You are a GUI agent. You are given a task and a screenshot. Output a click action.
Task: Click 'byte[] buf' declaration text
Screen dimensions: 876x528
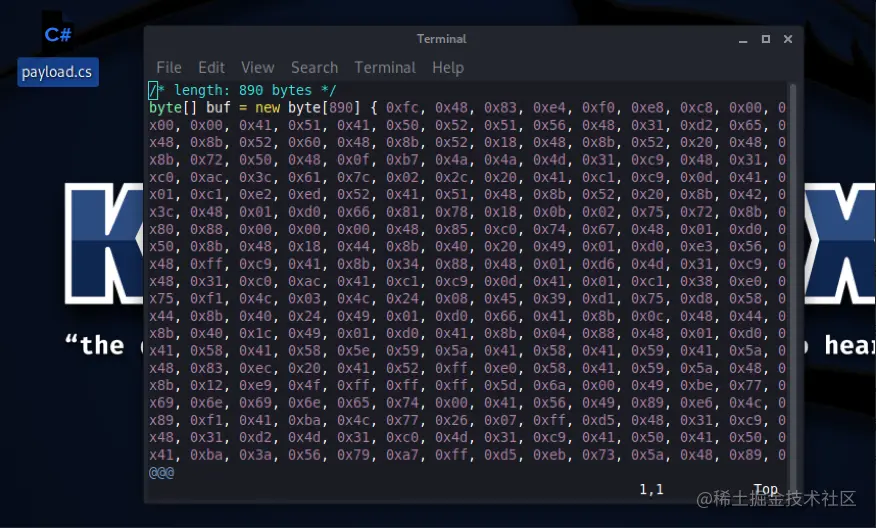(x=189, y=107)
